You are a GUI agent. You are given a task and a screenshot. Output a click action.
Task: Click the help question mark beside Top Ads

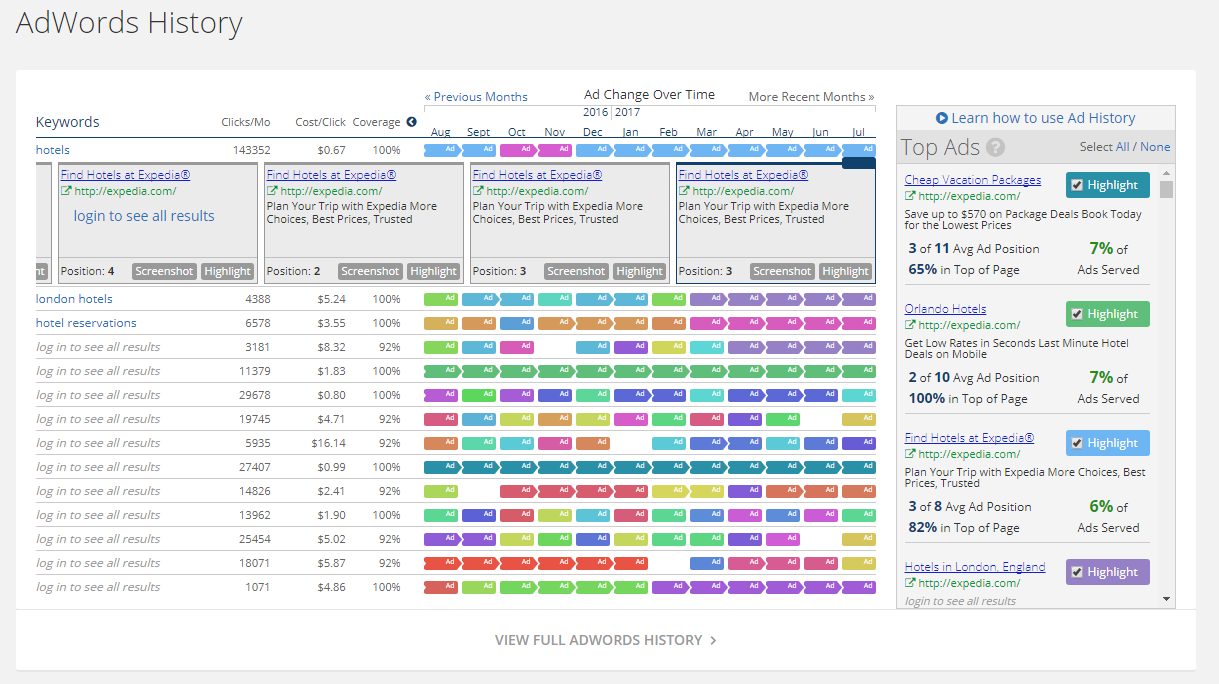[x=995, y=148]
